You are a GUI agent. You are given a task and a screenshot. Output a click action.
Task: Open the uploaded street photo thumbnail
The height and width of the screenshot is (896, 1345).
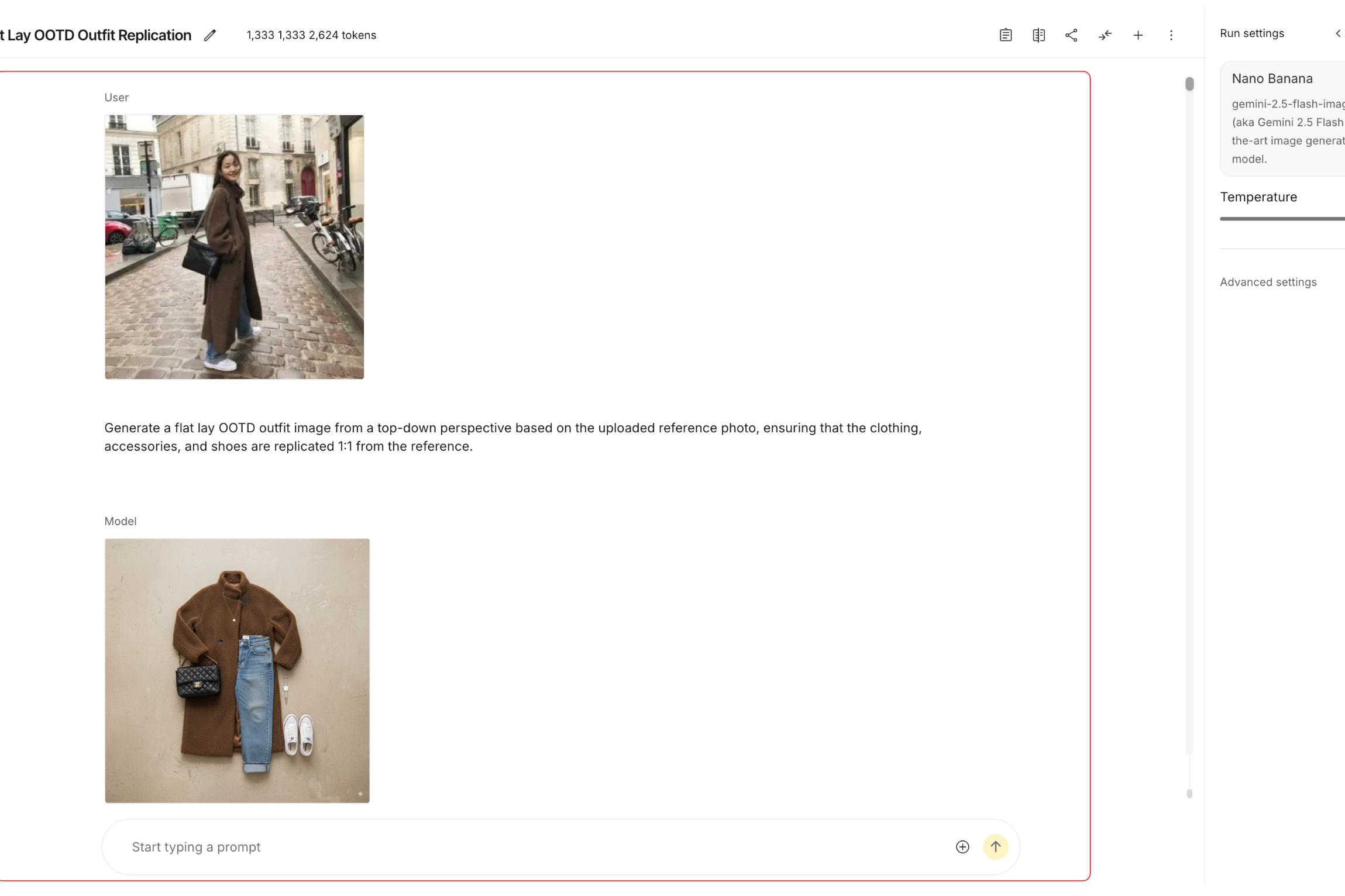click(234, 247)
